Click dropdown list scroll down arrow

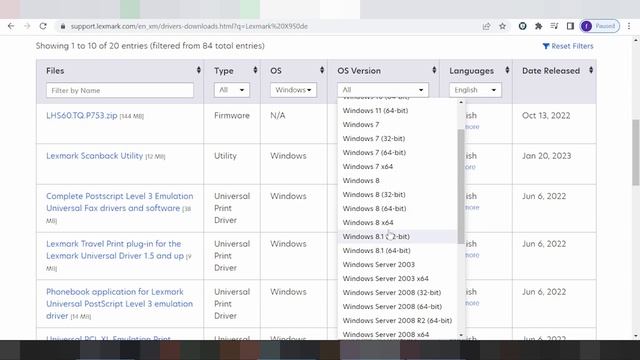461,335
